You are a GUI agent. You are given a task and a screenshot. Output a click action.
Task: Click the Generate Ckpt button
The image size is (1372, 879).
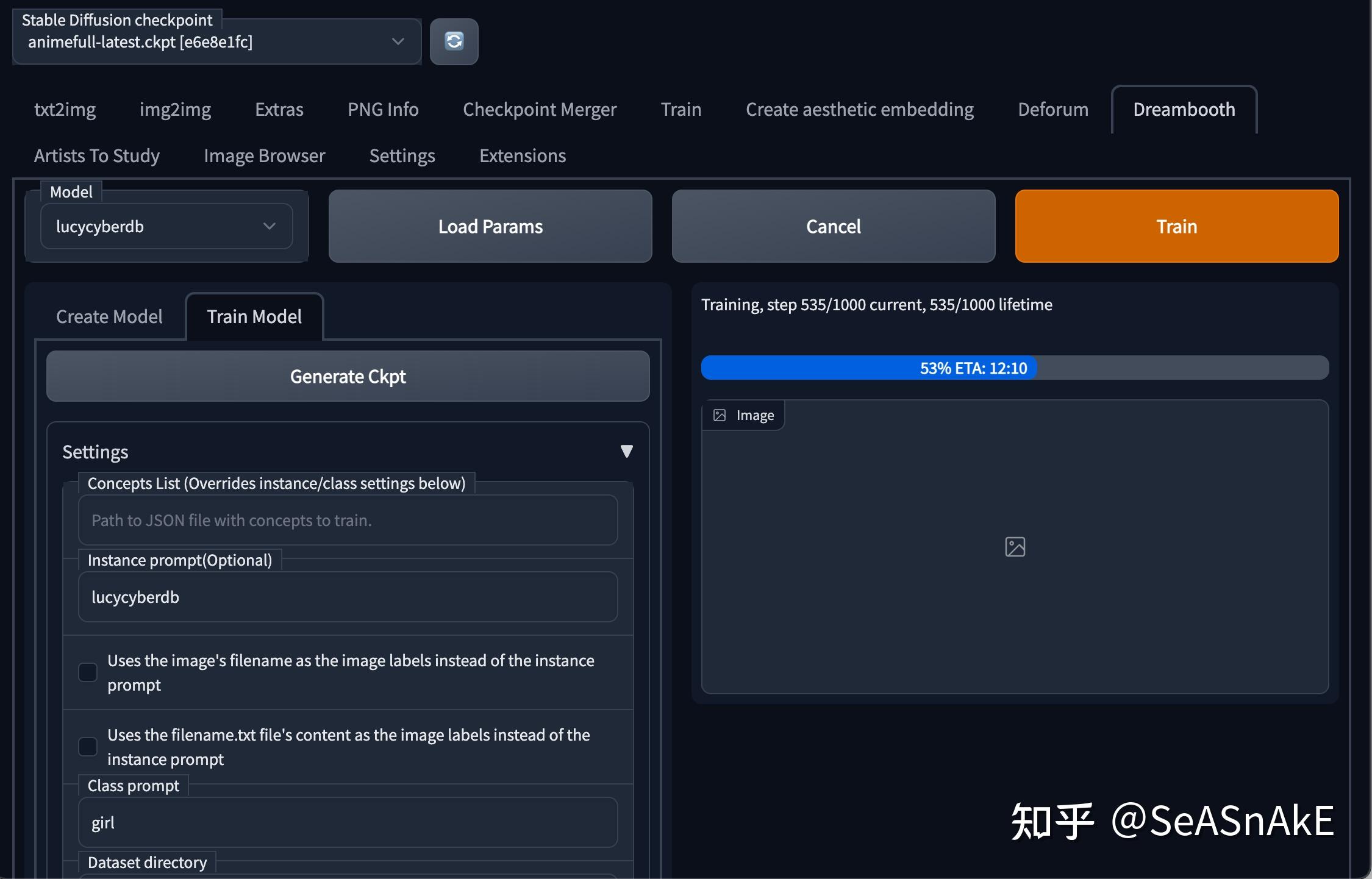[348, 377]
